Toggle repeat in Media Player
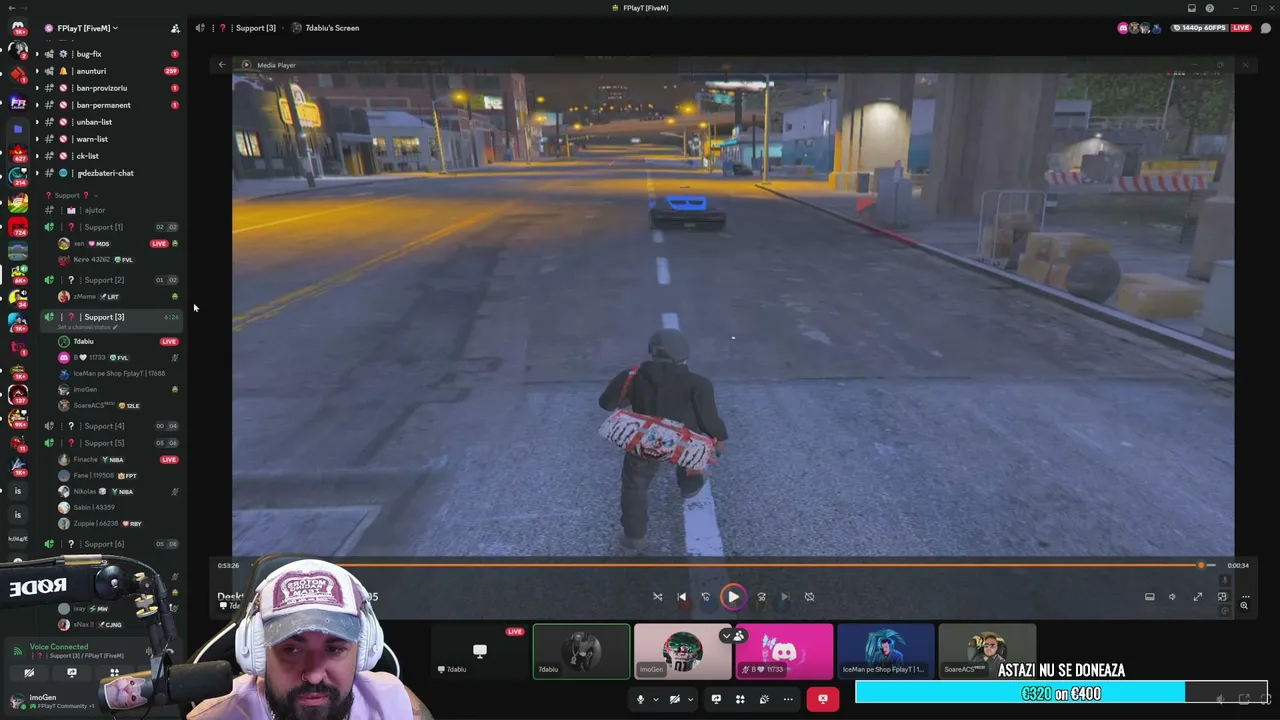This screenshot has height=720, width=1280. click(x=809, y=597)
